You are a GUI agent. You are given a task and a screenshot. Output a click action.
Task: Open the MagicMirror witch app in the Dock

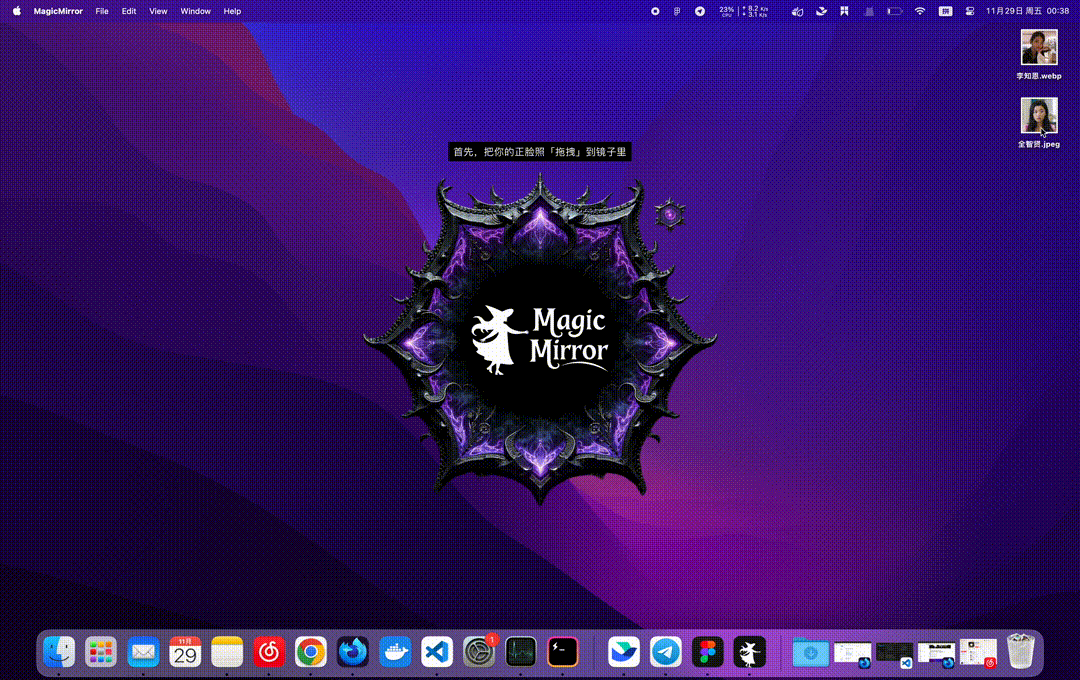coord(749,651)
